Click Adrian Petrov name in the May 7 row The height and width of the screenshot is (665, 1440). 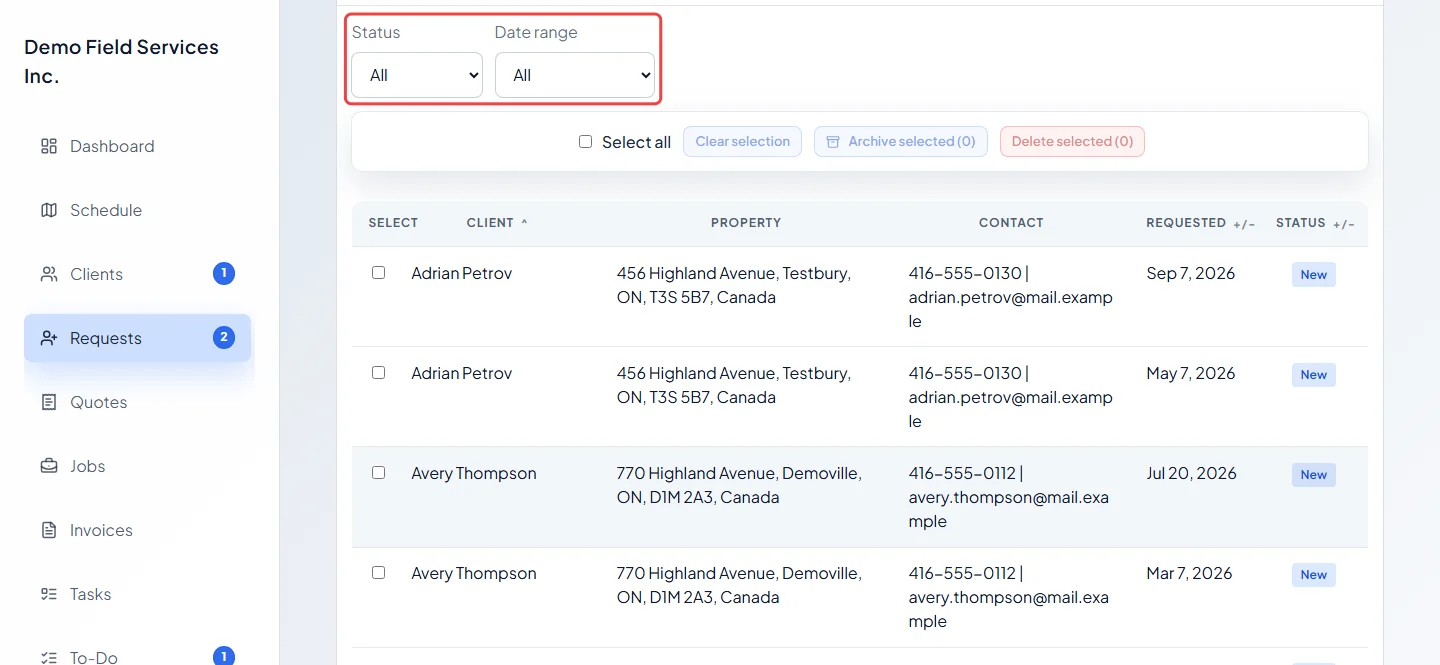[461, 373]
